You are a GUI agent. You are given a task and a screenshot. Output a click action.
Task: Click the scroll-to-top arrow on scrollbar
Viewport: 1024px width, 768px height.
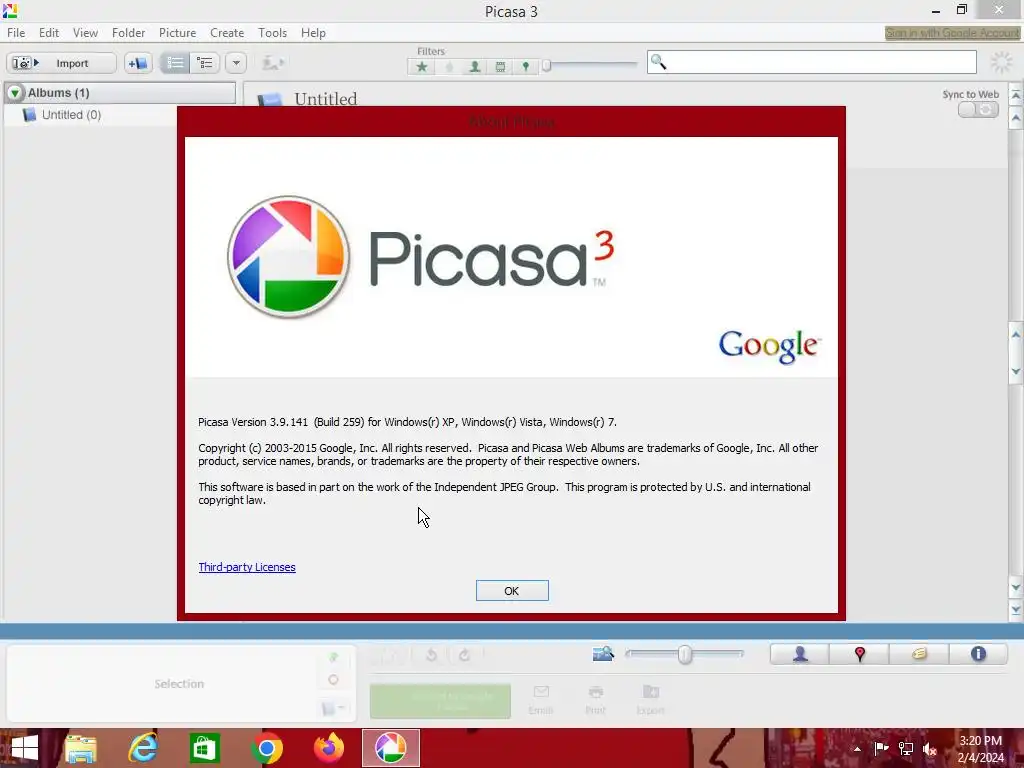coord(1016,95)
